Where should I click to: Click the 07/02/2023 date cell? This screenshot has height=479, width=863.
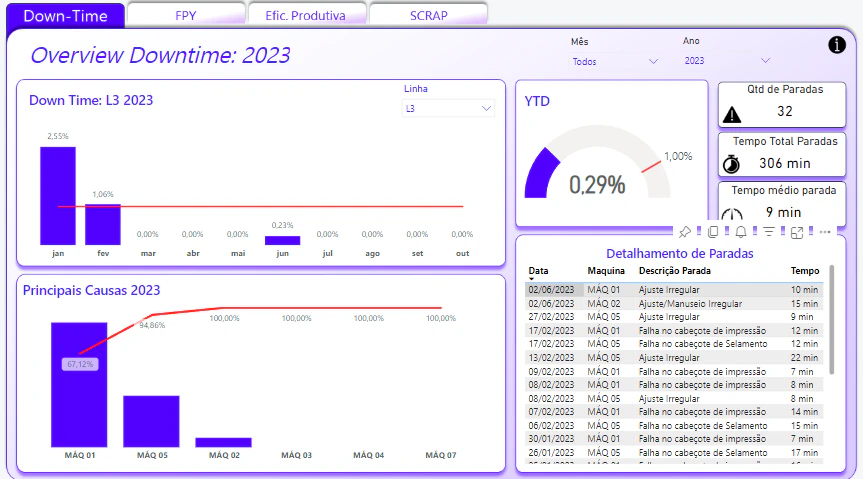[x=551, y=412]
